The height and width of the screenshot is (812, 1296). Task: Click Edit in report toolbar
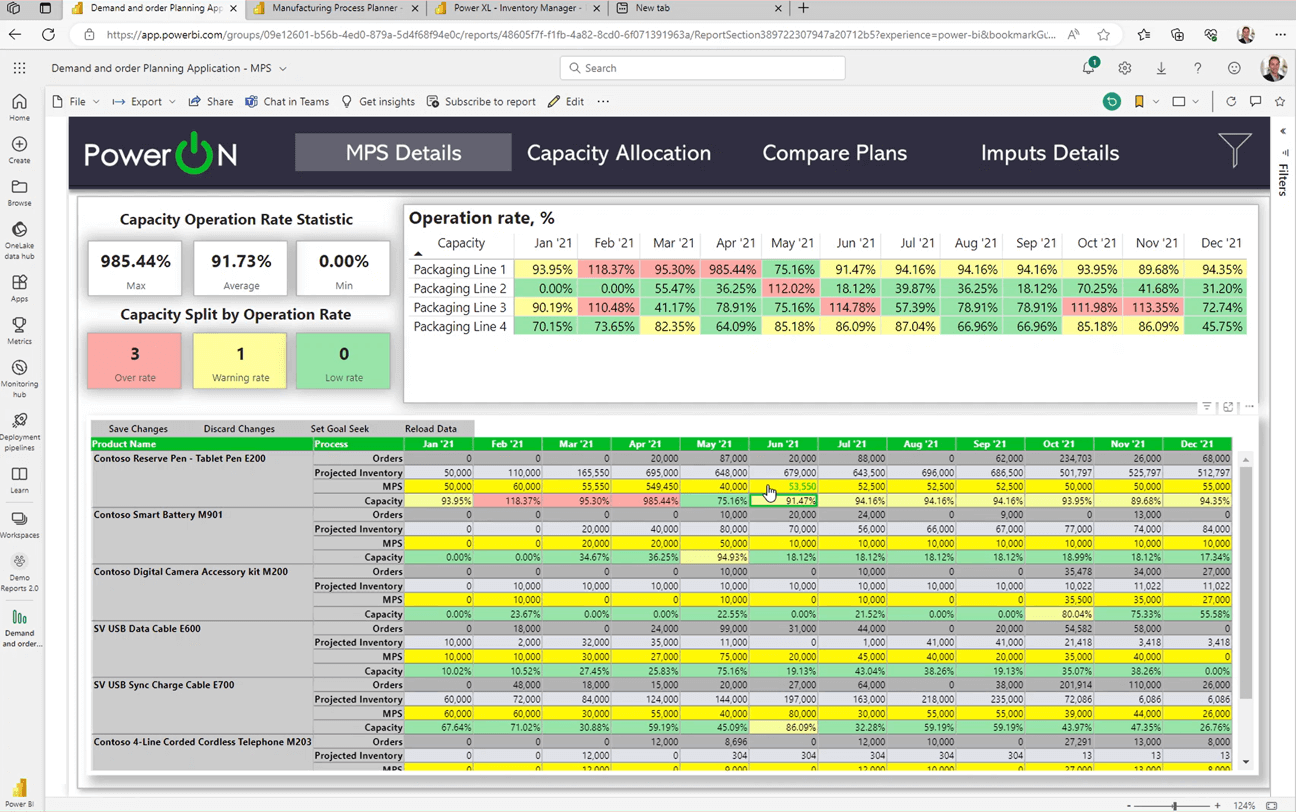[x=566, y=102]
